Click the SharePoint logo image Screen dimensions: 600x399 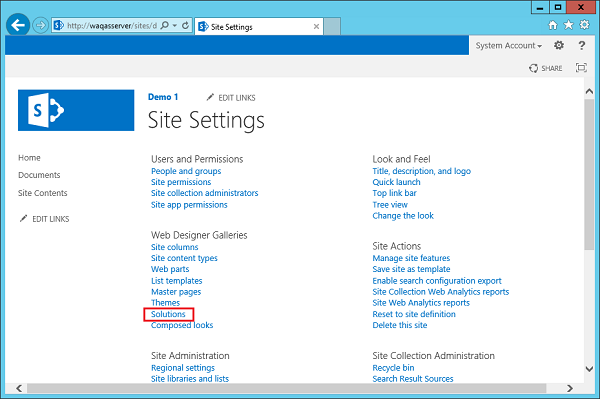click(x=76, y=110)
